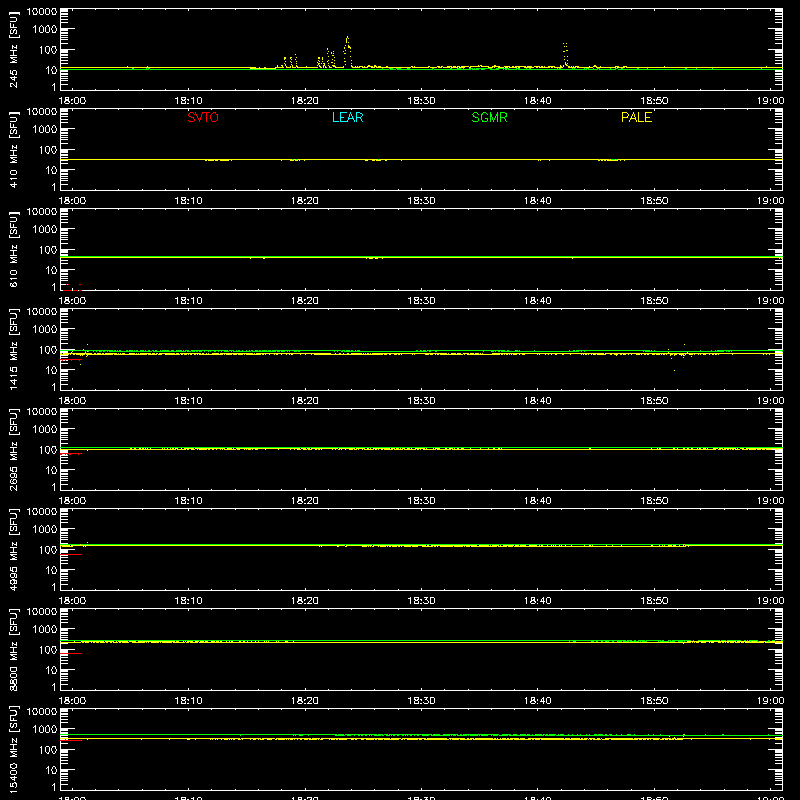Click the red SVTO station label
Image resolution: width=800 pixels, height=800 pixels.
coord(203,117)
